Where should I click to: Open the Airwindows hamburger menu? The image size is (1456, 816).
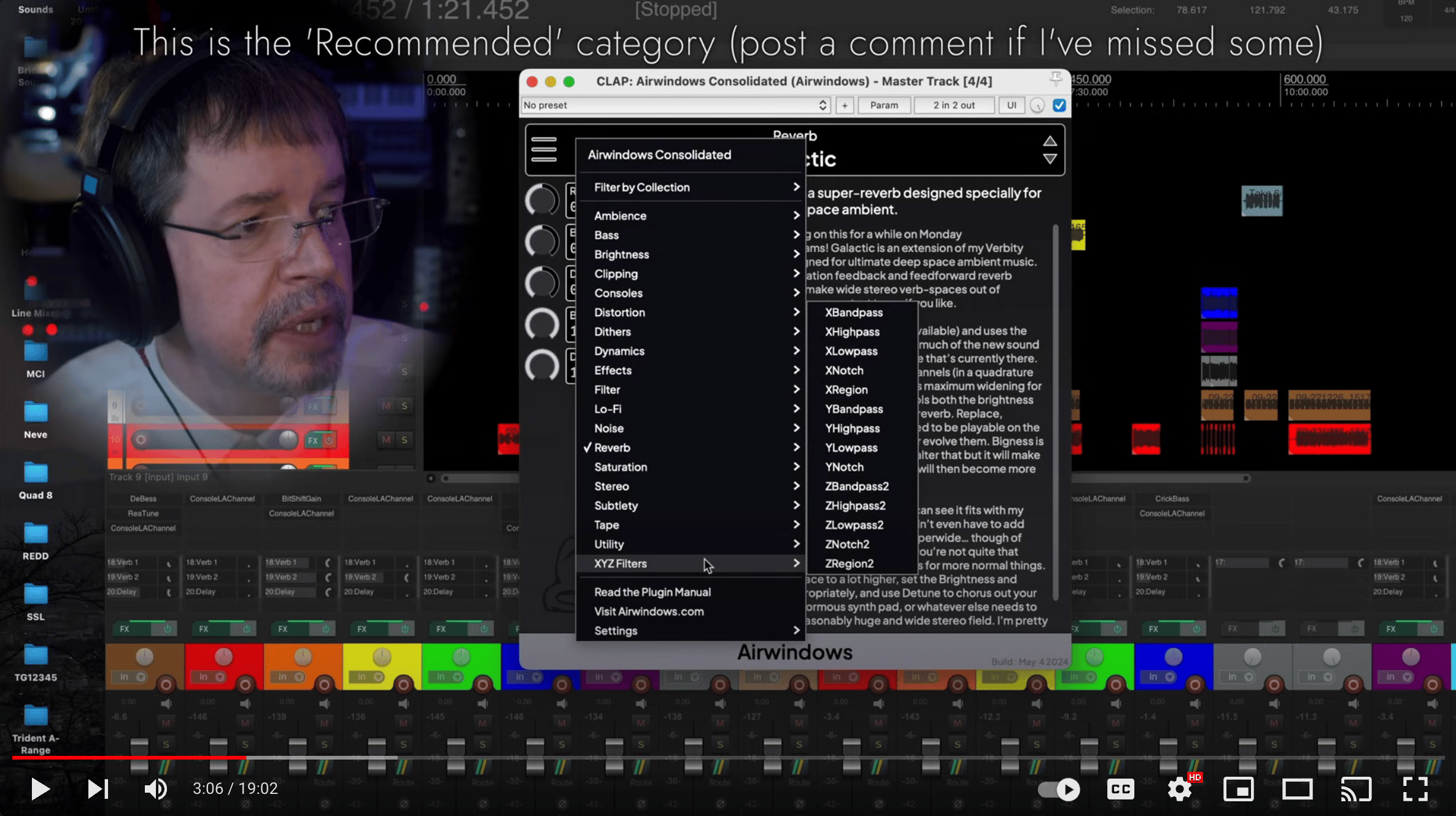544,149
